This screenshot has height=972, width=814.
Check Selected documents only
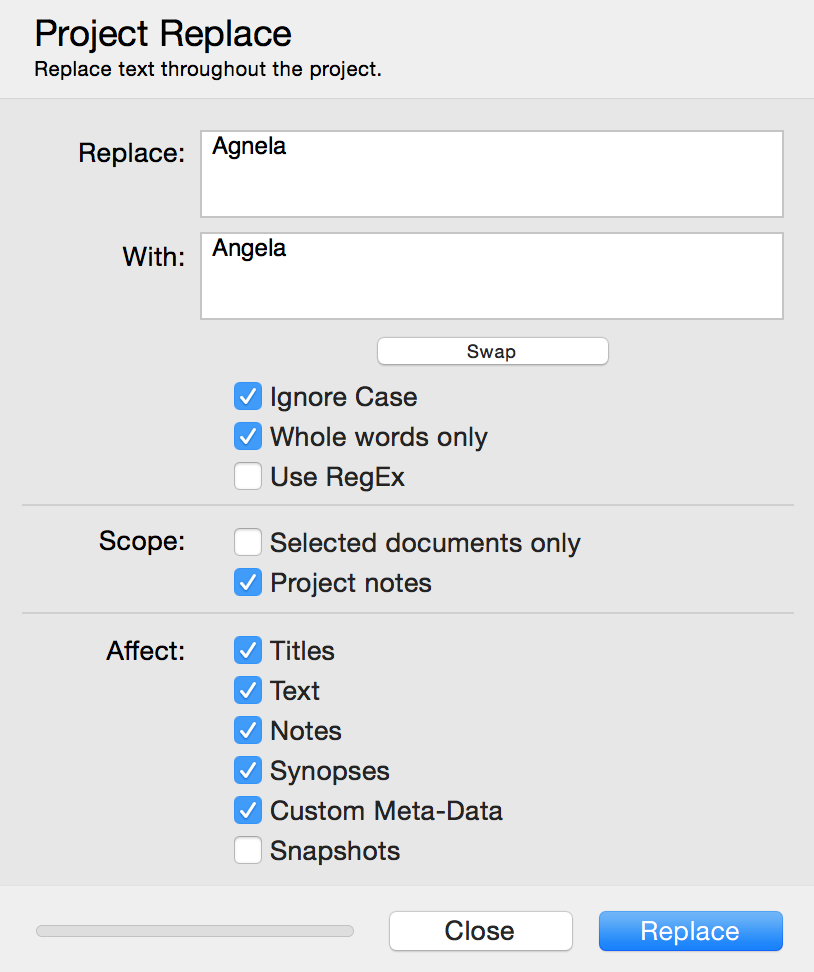tap(247, 542)
